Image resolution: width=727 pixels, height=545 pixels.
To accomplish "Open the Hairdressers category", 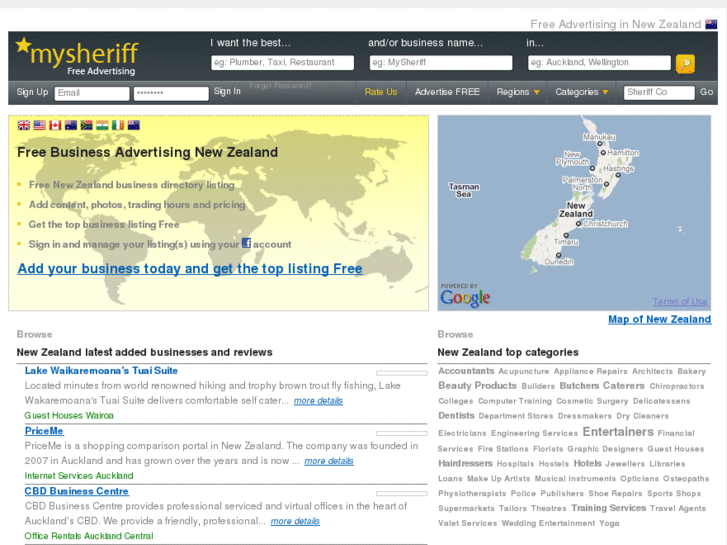I will (x=465, y=463).
